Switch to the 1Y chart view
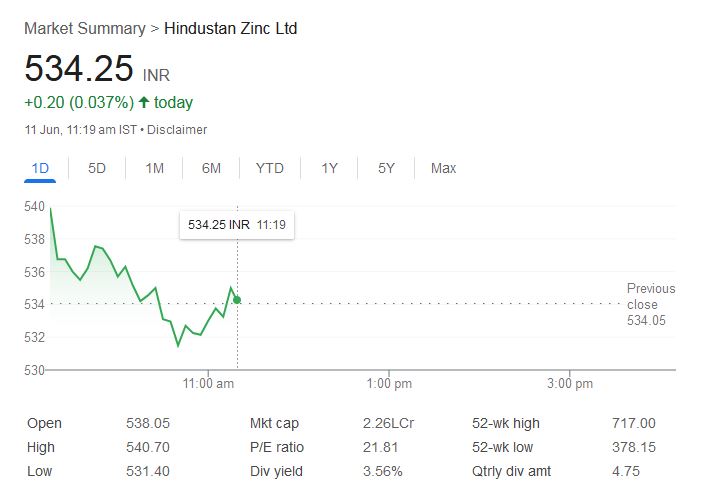The width and height of the screenshot is (710, 500). 329,168
